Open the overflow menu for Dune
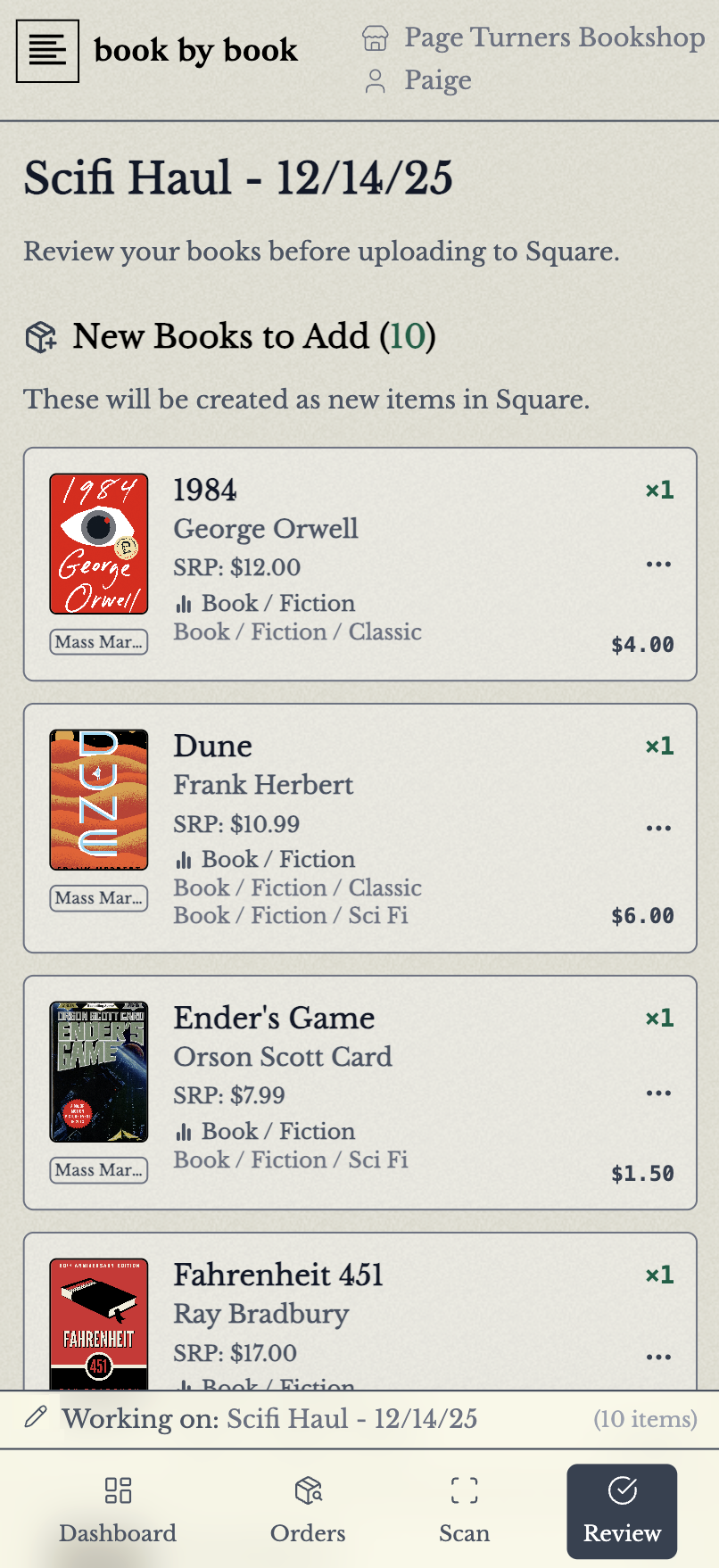Viewport: 719px width, 1568px height. coord(657,828)
